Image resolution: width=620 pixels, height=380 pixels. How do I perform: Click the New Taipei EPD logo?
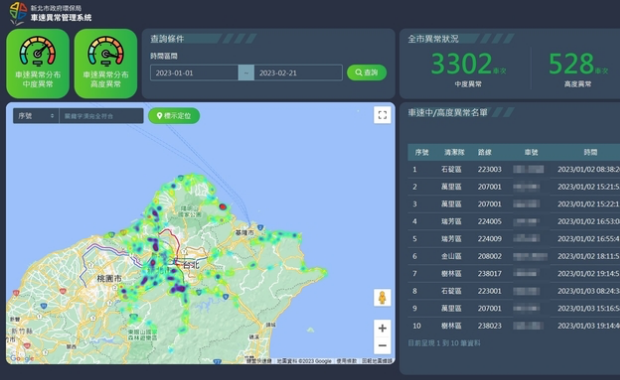(x=18, y=13)
